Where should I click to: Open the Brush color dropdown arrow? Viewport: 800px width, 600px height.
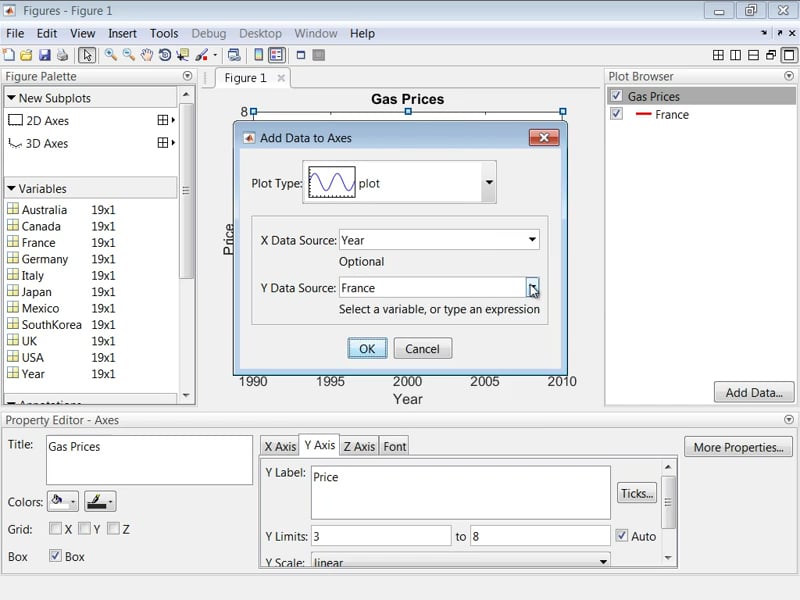[x=215, y=55]
